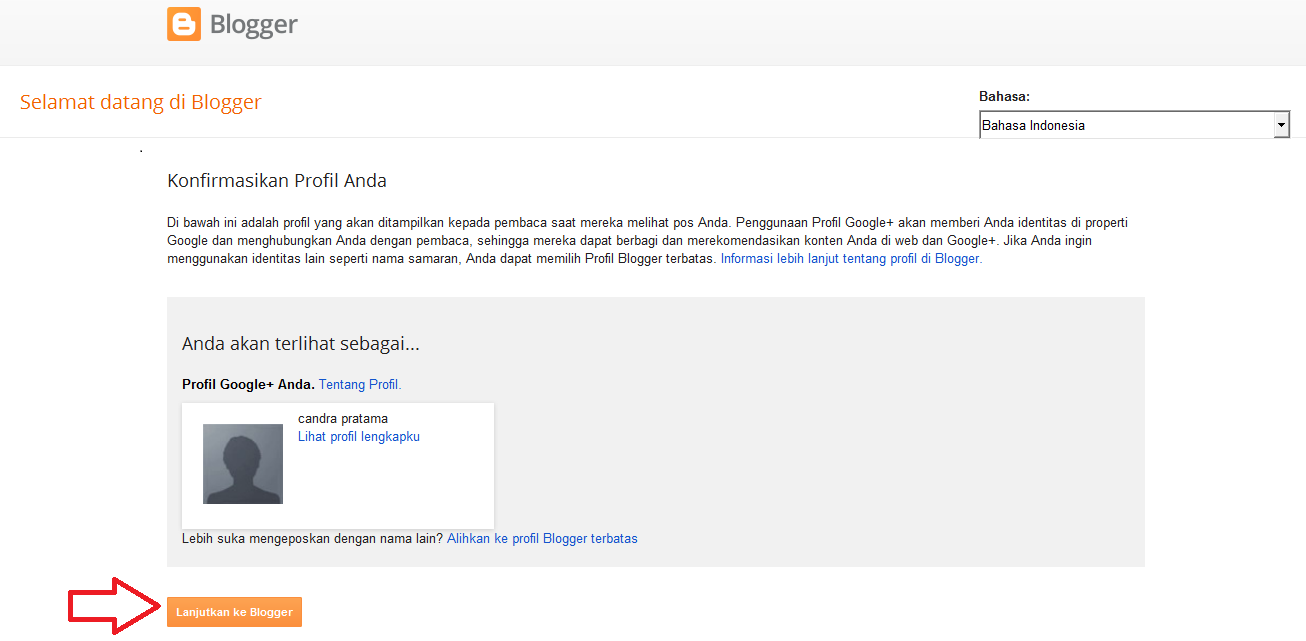This screenshot has height=641, width=1306.
Task: Click the 'Anda akan terlihat sebagai...' heading
Action: click(x=301, y=344)
